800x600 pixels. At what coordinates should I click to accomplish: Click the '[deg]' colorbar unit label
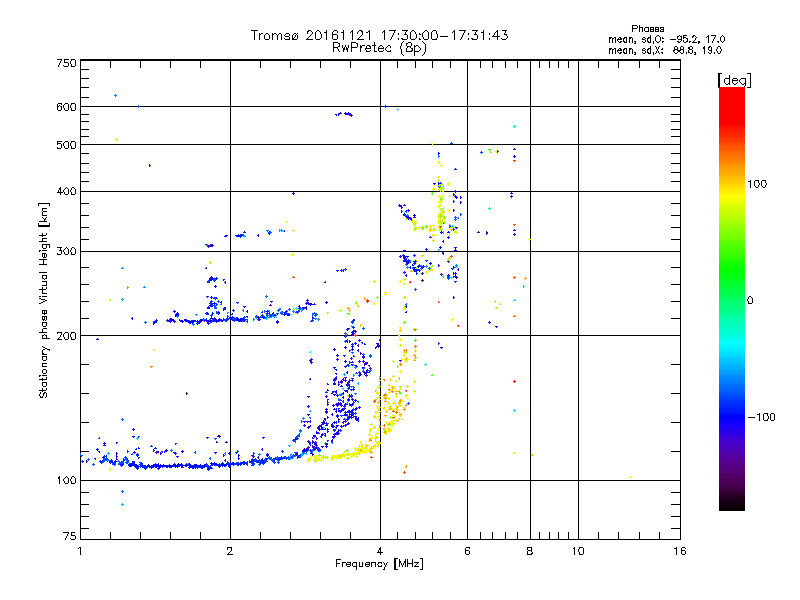point(734,80)
